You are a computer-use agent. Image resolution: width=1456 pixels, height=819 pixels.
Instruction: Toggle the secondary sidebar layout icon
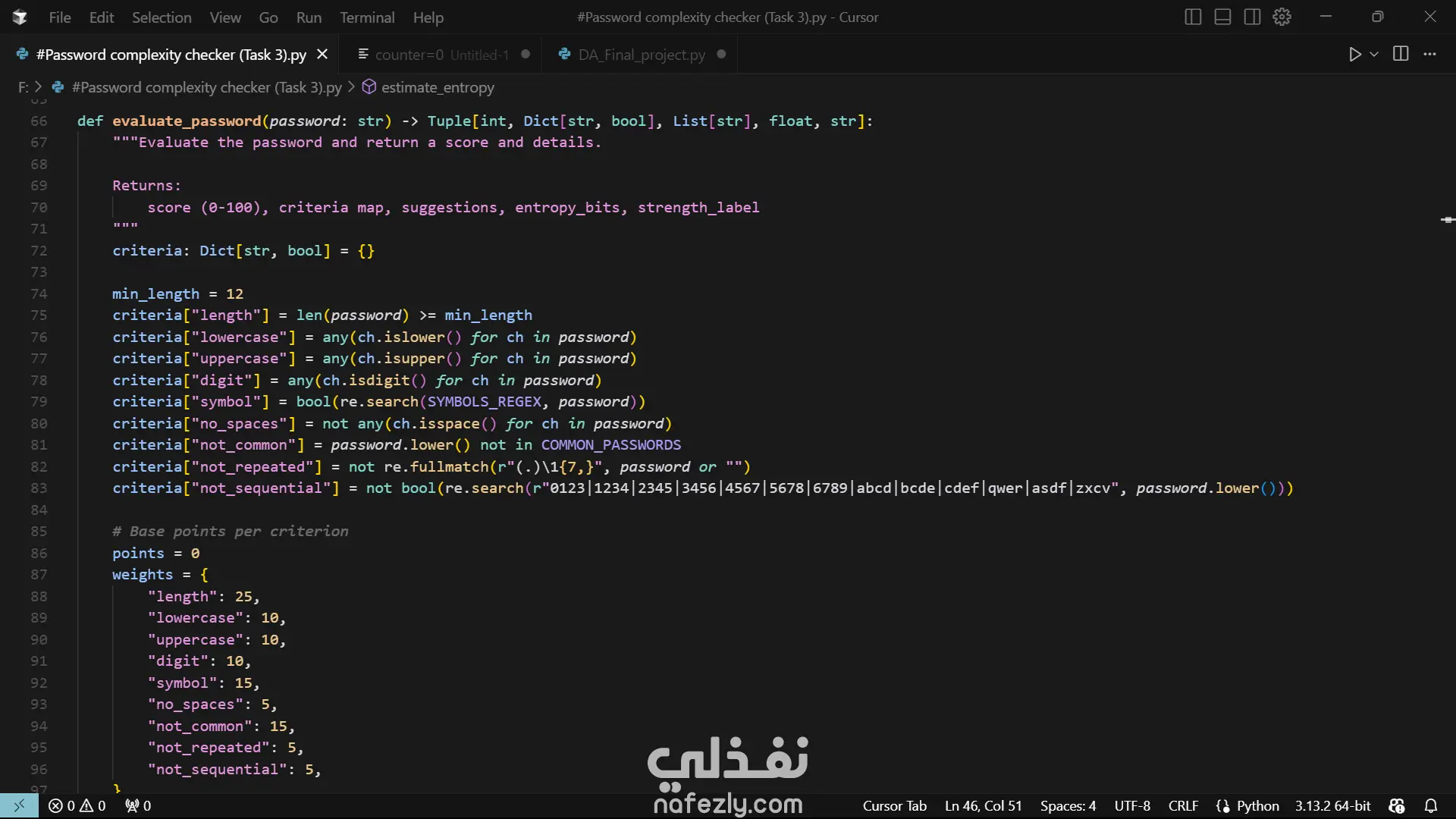click(x=1252, y=17)
